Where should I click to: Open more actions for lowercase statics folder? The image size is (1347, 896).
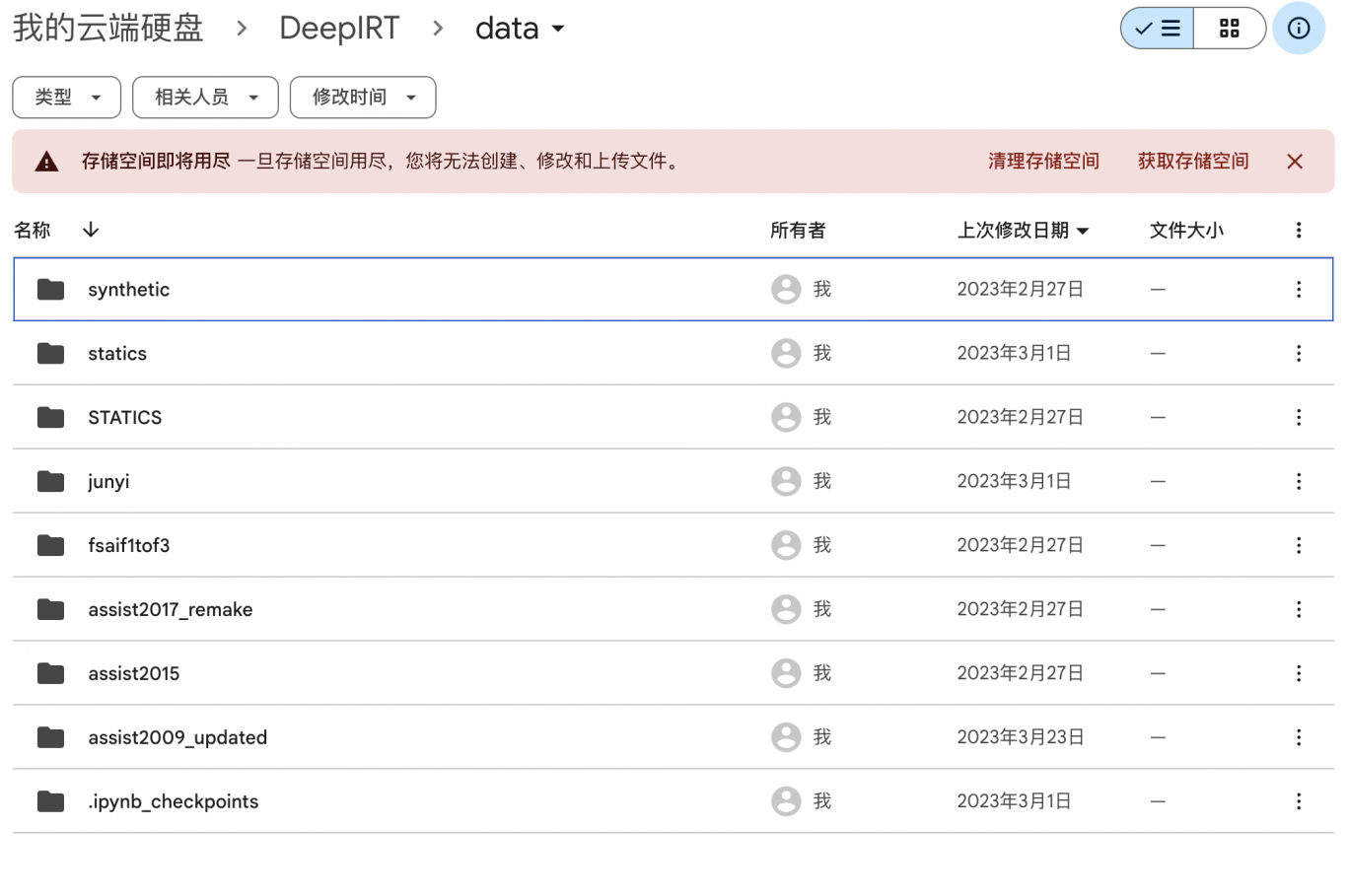click(x=1299, y=353)
